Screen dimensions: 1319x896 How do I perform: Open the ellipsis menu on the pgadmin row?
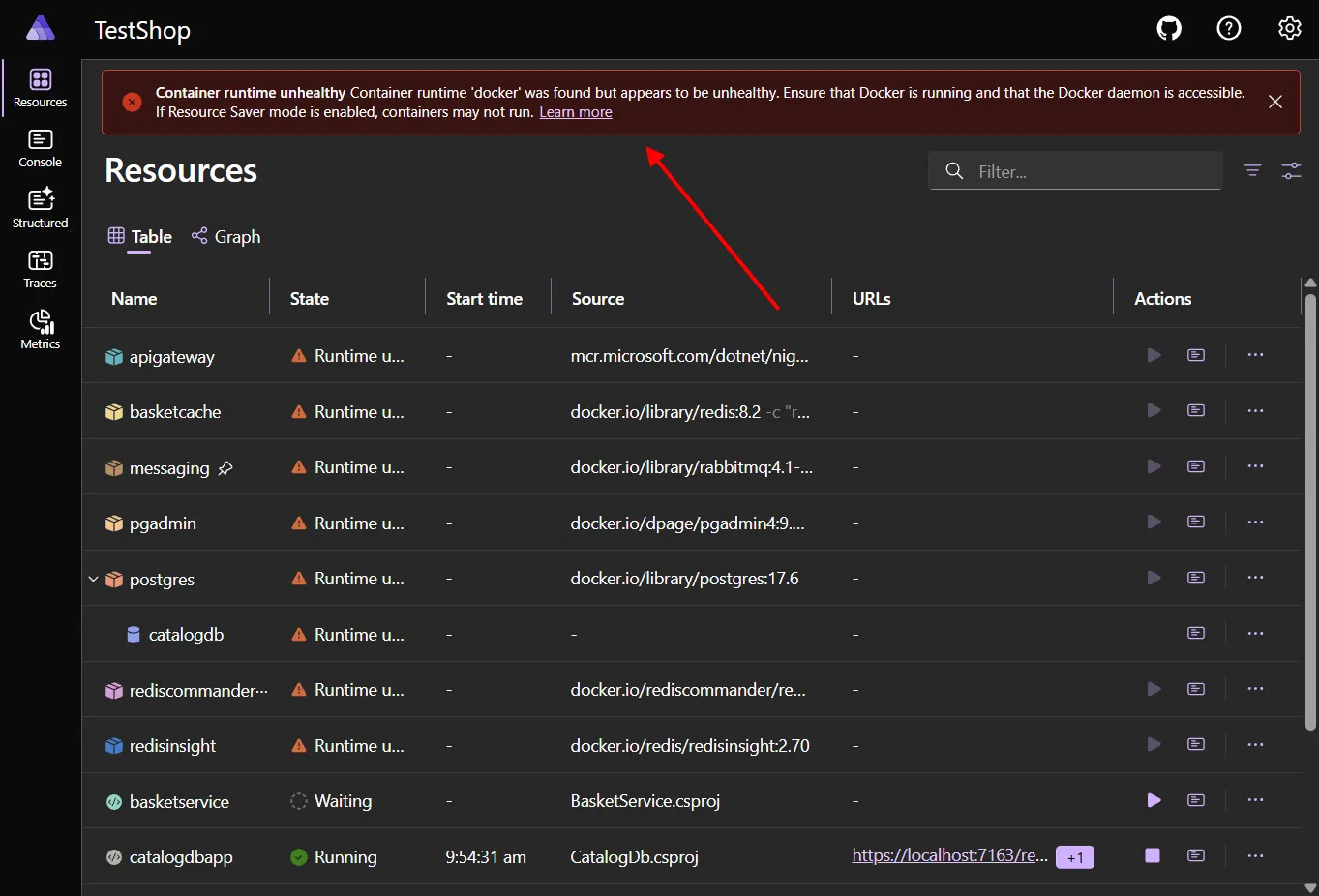(1255, 522)
